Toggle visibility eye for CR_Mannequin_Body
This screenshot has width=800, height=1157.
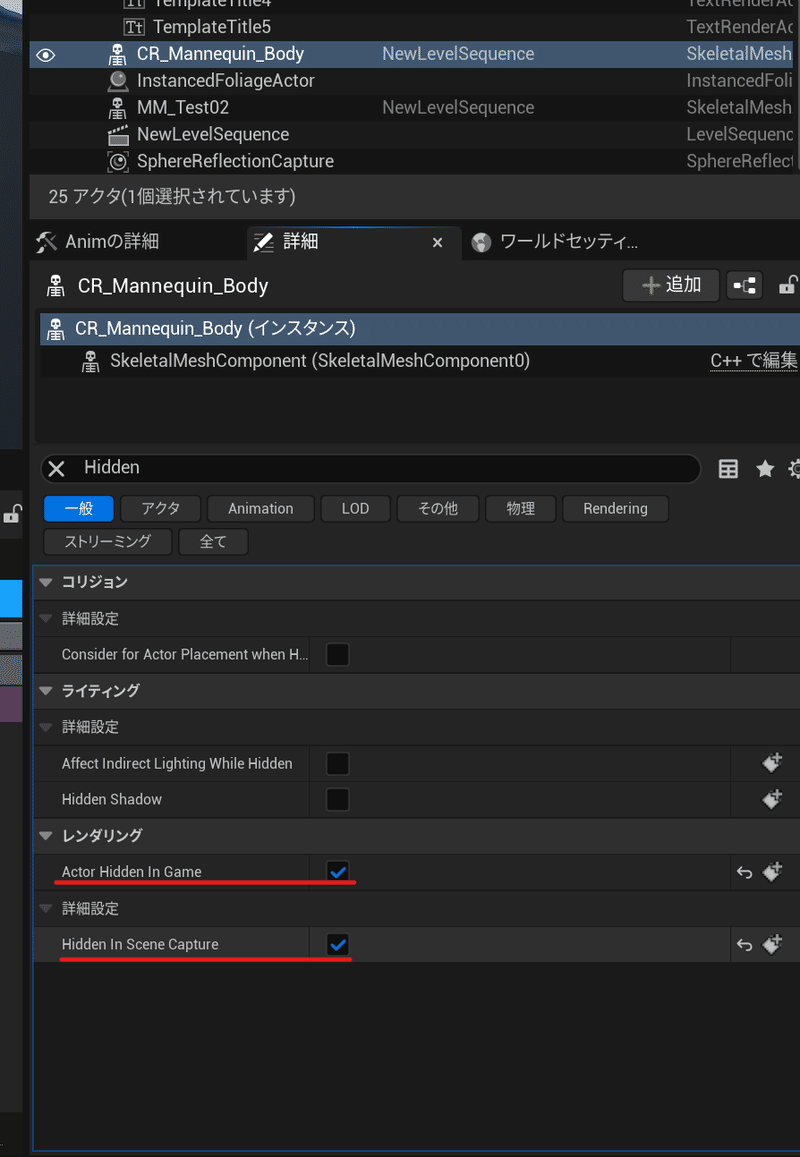tap(45, 55)
